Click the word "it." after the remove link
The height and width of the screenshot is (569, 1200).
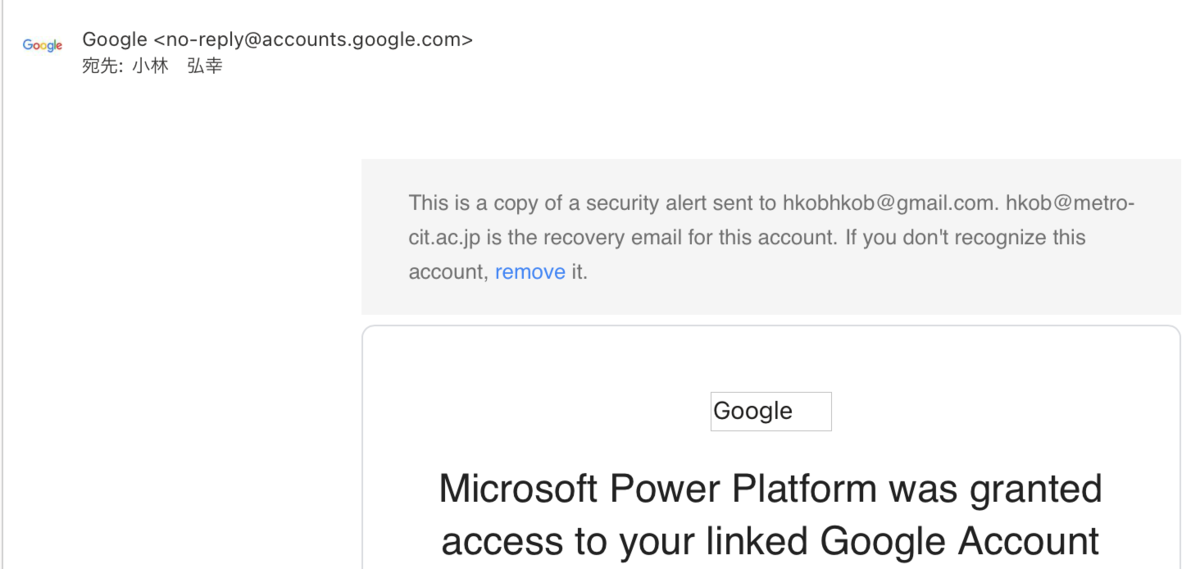(579, 272)
